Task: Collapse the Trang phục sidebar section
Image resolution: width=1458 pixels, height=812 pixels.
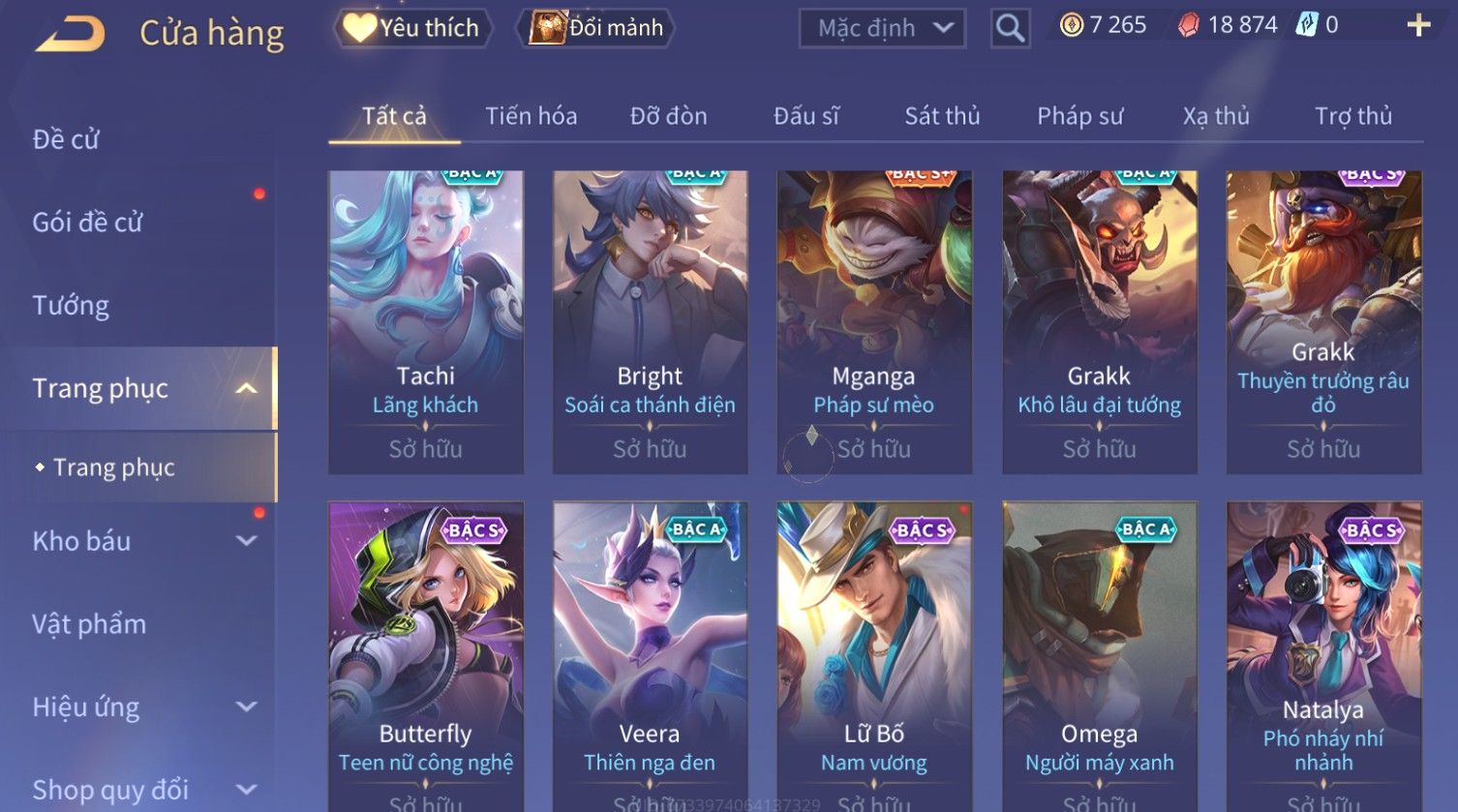Action: point(247,388)
